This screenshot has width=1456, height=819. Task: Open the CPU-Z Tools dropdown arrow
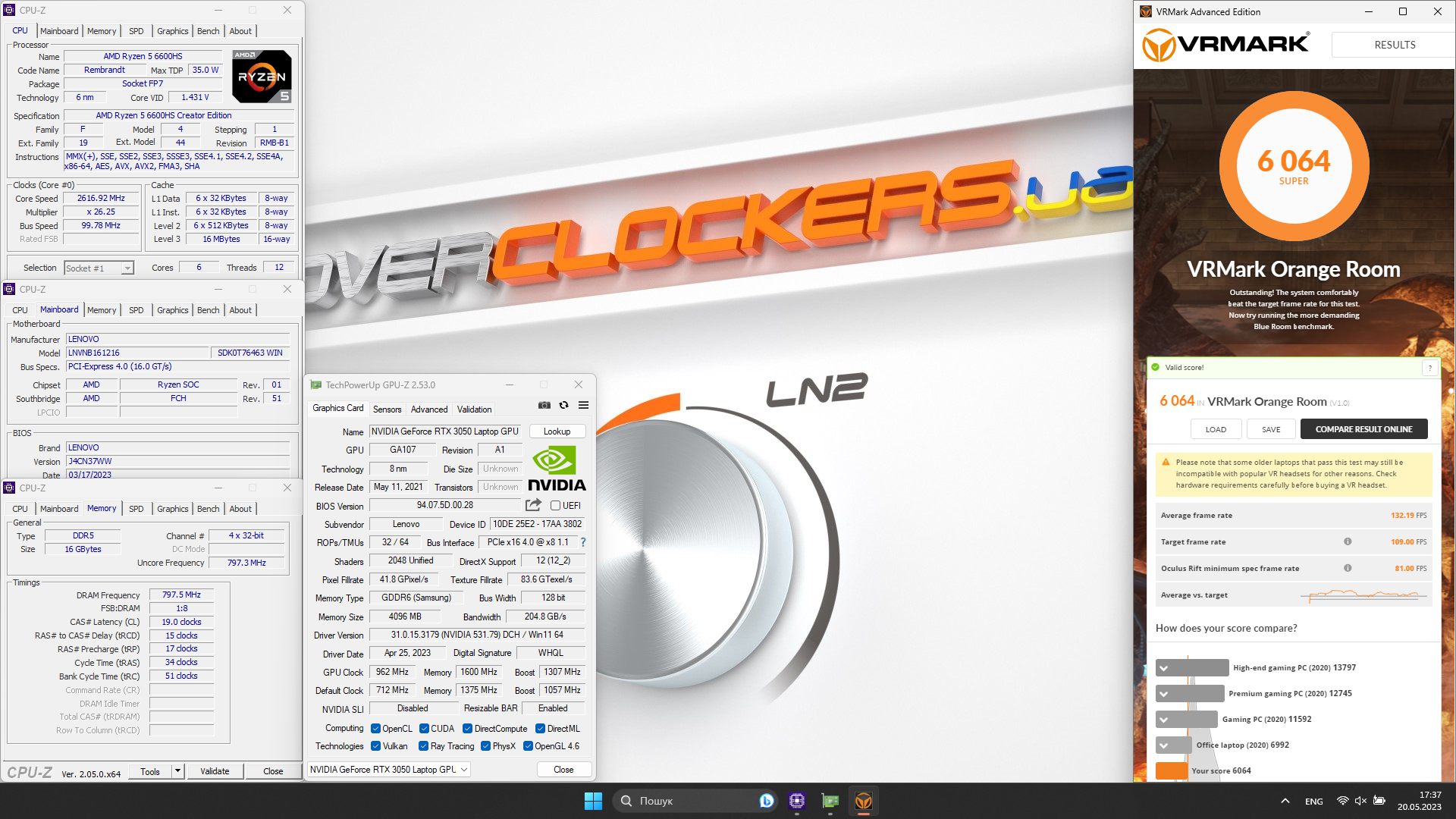tap(177, 771)
